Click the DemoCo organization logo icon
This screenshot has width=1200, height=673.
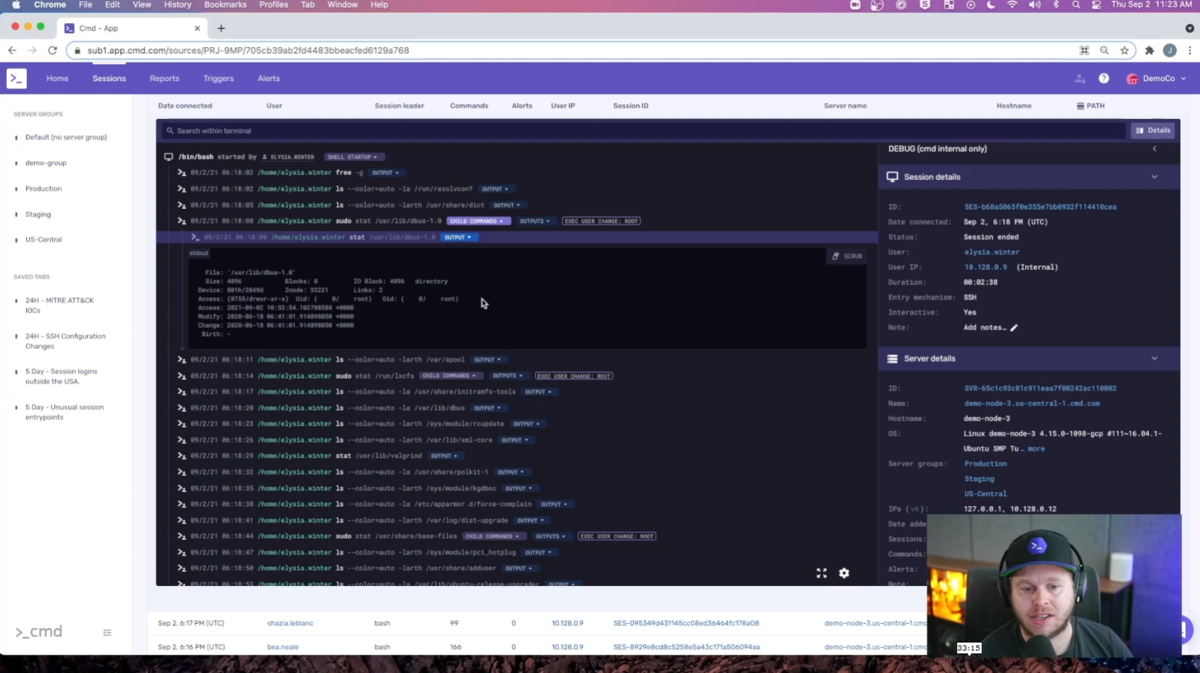point(1132,78)
